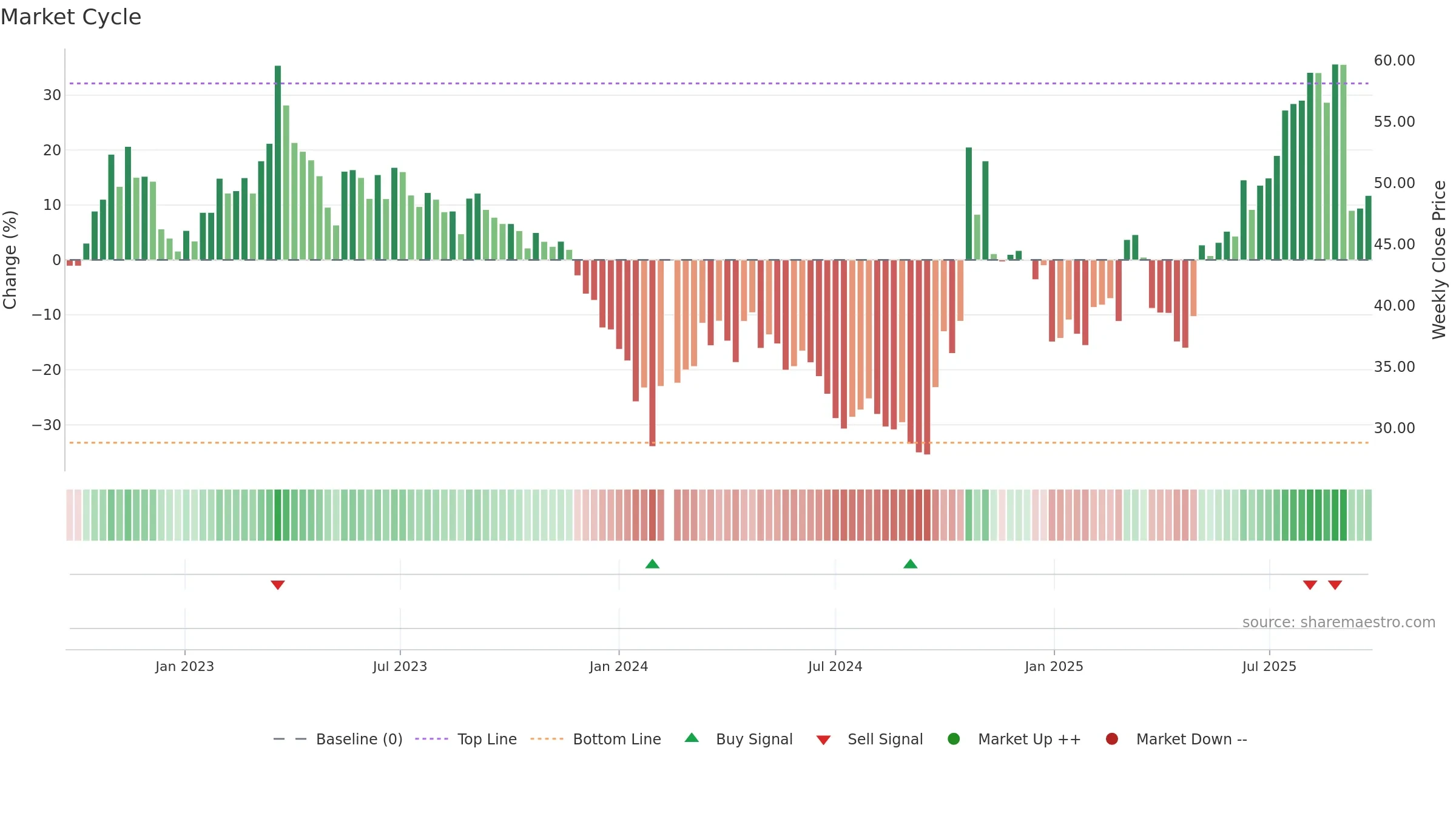Click the orange dotted bottom line on chart

(719, 443)
